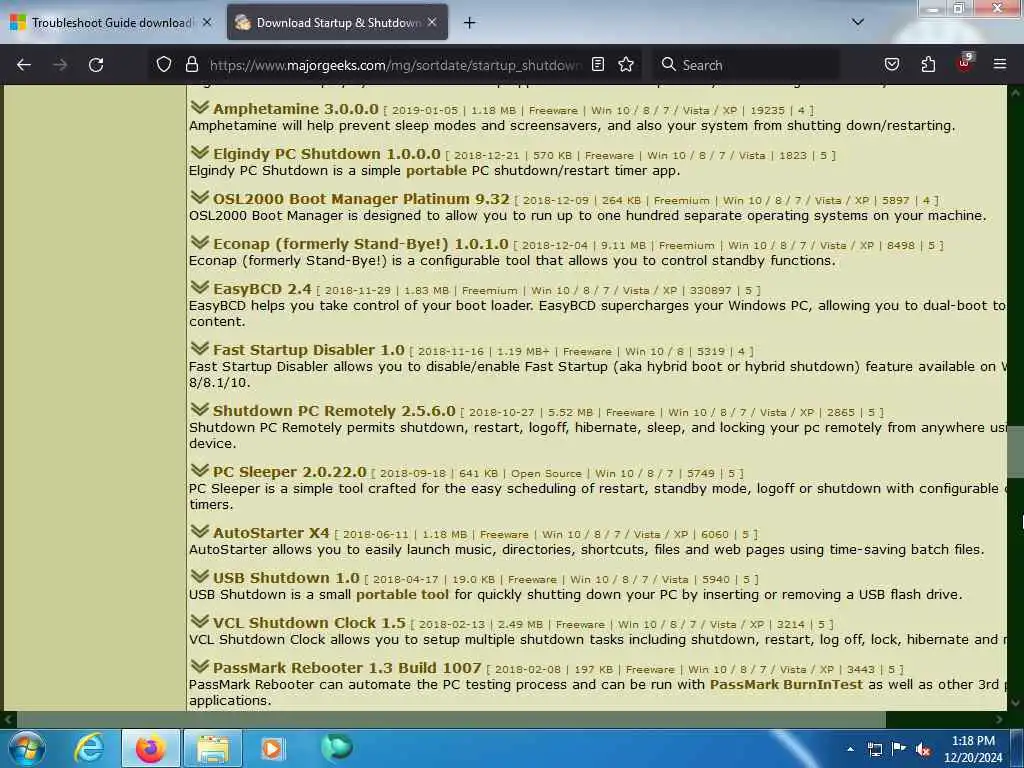
Task: Expand chevron beside VCL Shutdown Clock
Action: (x=199, y=622)
